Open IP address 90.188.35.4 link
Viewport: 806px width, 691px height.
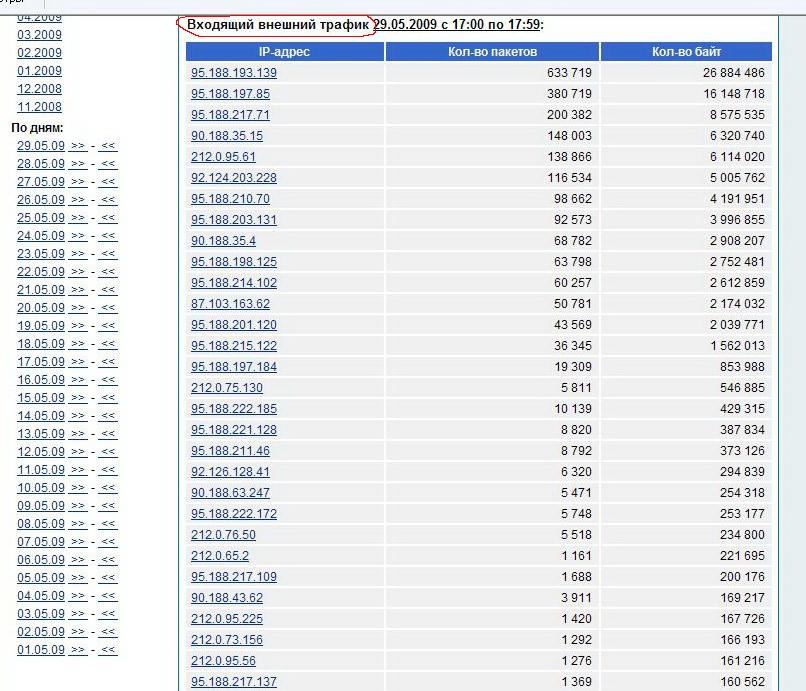click(223, 241)
